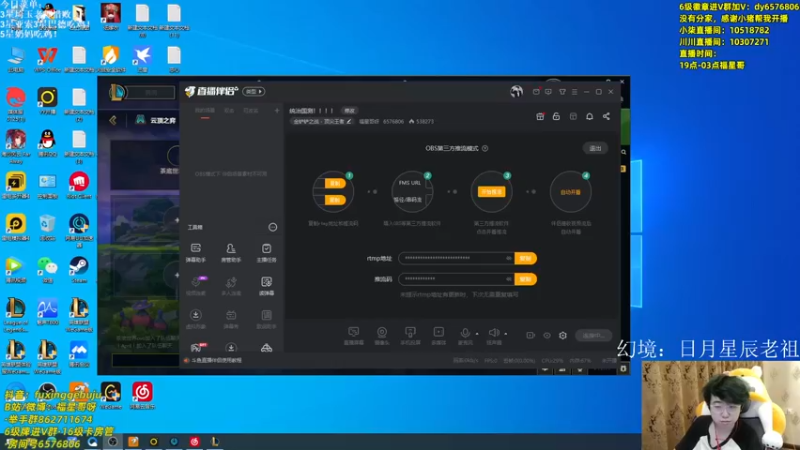
Task: Add phone screen casting source (手机投屏)
Action: tap(410, 336)
